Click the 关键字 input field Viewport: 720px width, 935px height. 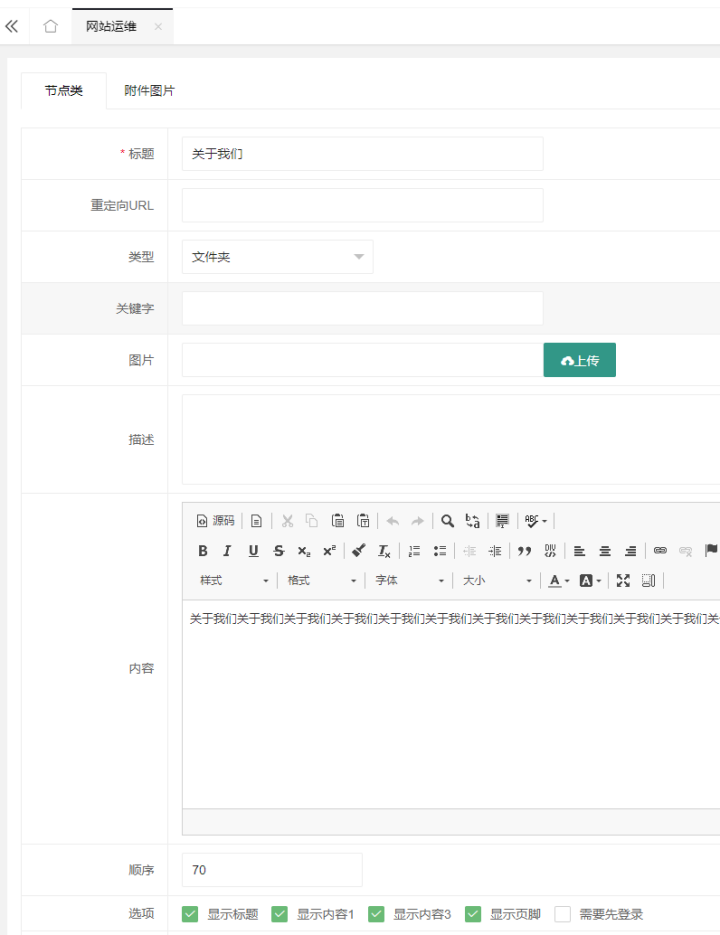pos(362,309)
